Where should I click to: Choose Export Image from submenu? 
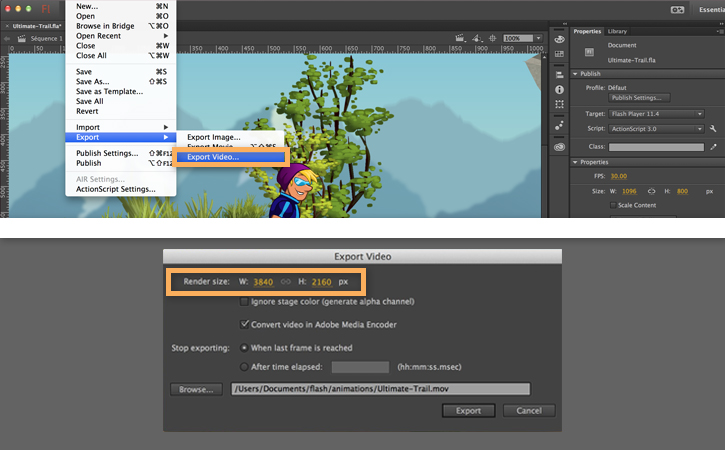pyautogui.click(x=231, y=137)
